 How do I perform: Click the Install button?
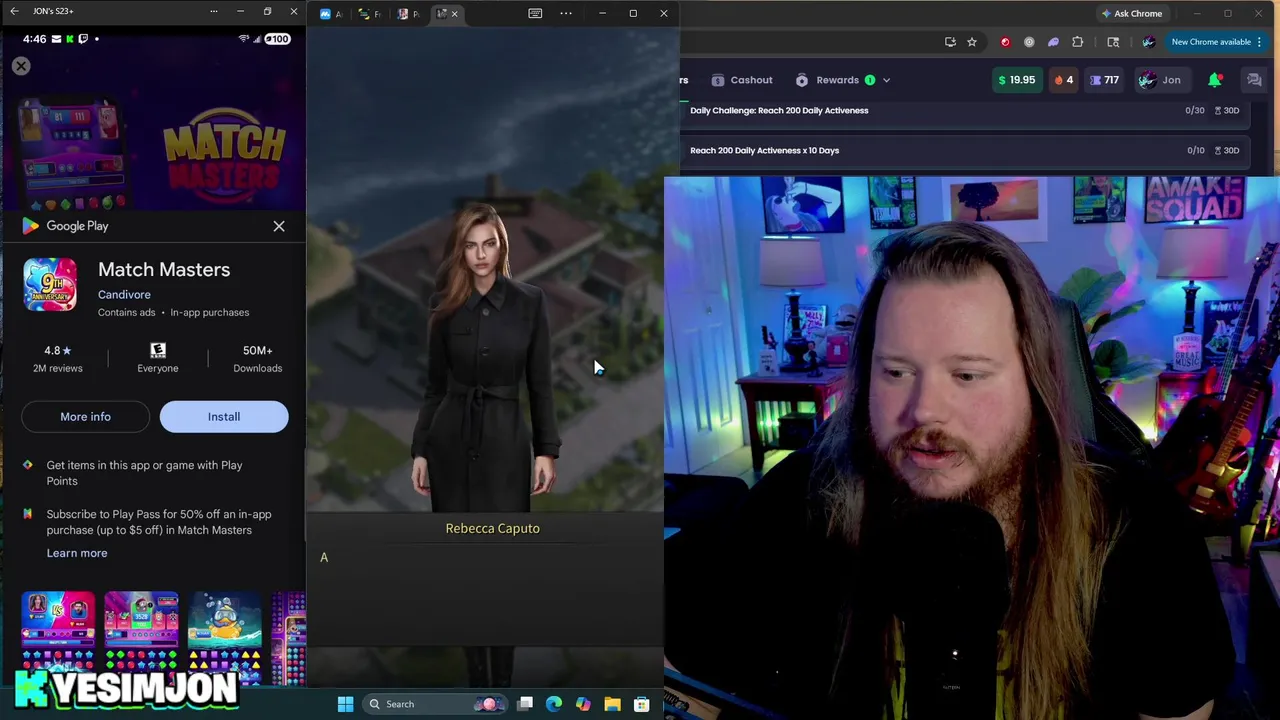[224, 417]
